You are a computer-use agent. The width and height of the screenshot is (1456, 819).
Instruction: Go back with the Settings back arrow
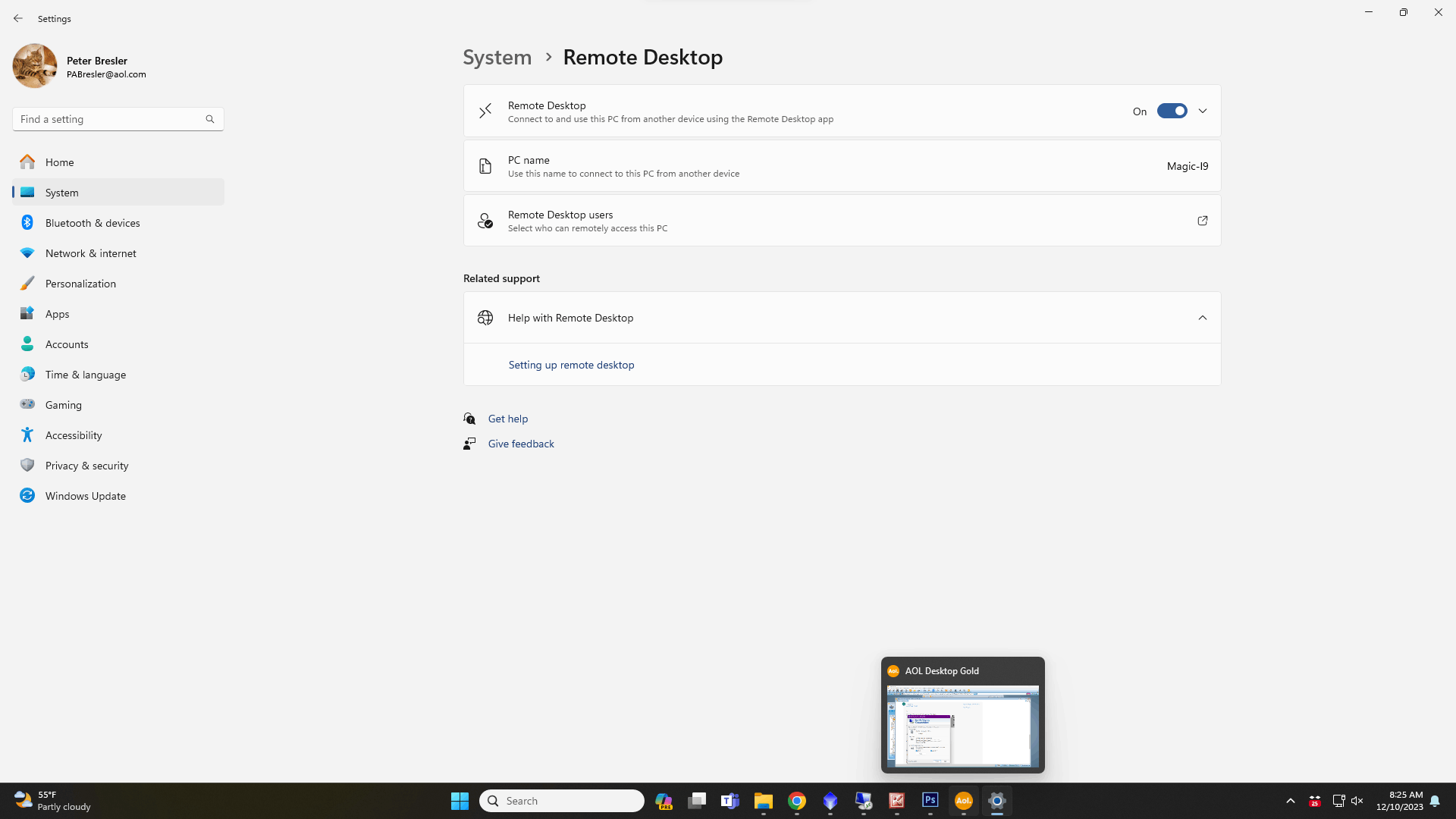[x=18, y=18]
